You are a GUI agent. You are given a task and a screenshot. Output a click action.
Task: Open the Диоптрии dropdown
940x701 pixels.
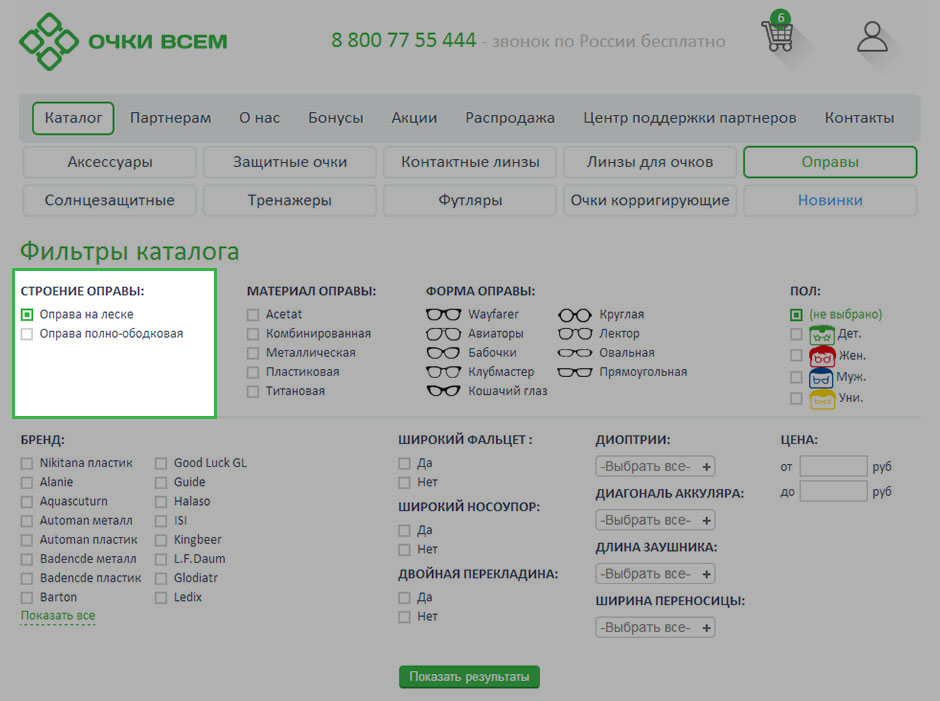coord(655,466)
